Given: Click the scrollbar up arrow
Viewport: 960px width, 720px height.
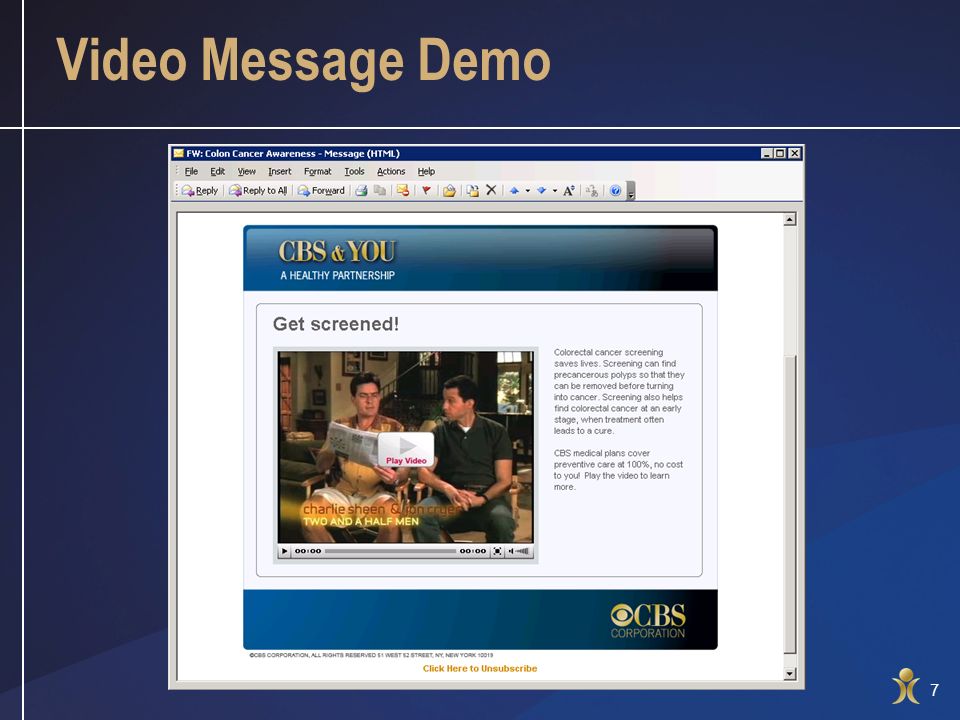Looking at the screenshot, I should click(x=790, y=219).
